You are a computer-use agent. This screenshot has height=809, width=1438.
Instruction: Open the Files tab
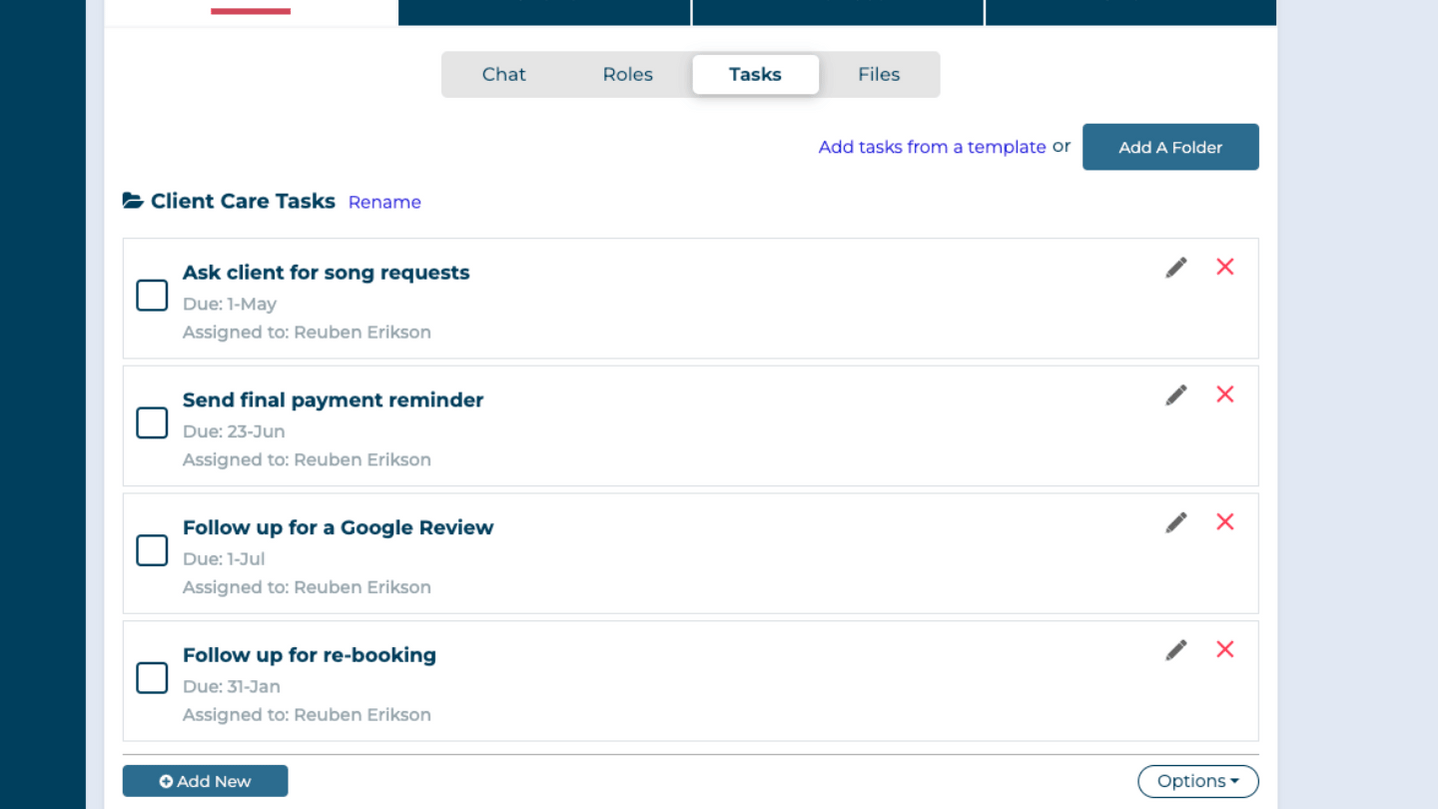[878, 73]
